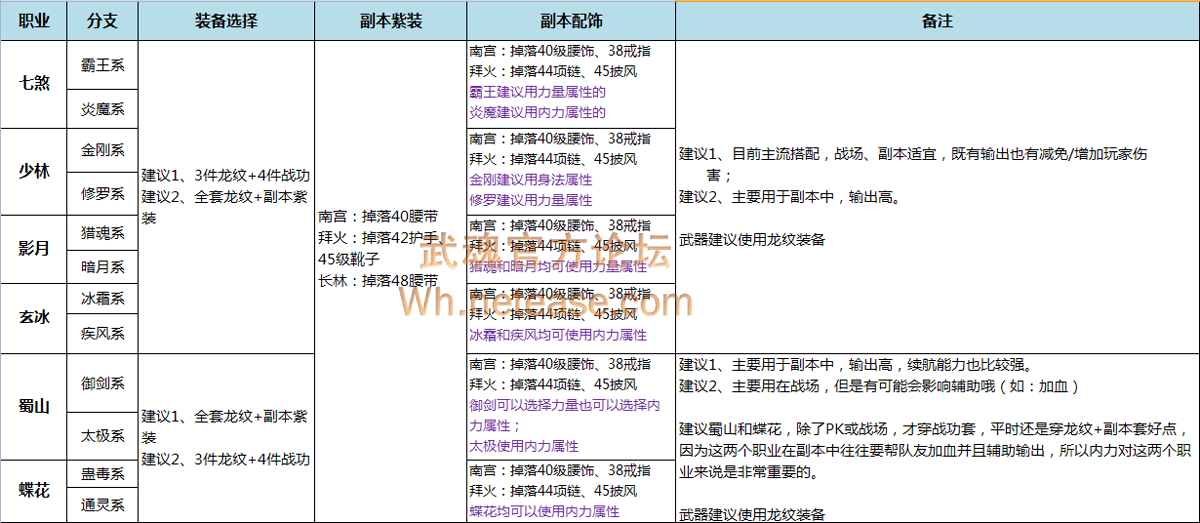The height and width of the screenshot is (523, 1200).
Task: Click the 影月 class cell
Action: tap(33, 249)
